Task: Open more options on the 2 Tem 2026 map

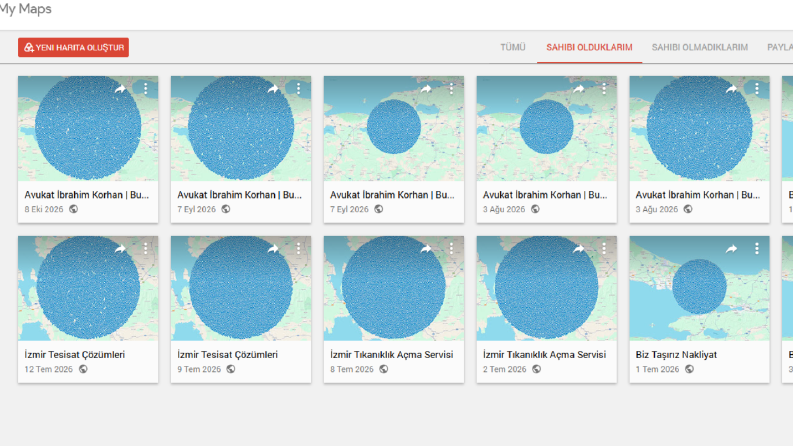Action: point(604,249)
